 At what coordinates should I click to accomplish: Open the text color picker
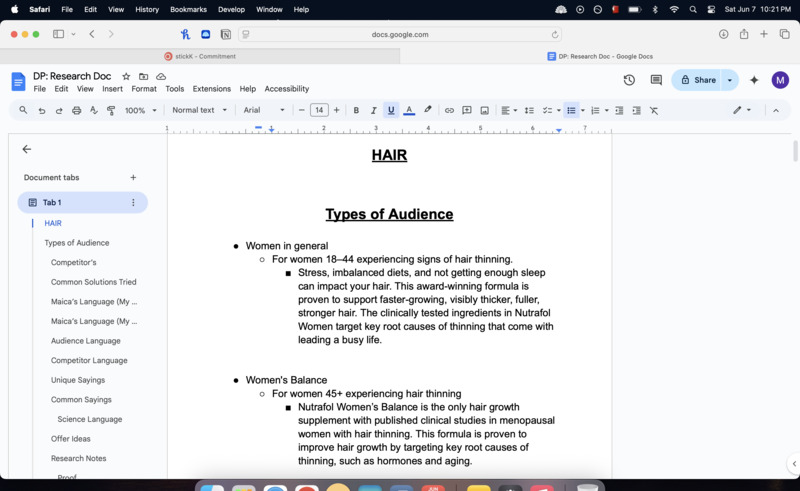[409, 110]
